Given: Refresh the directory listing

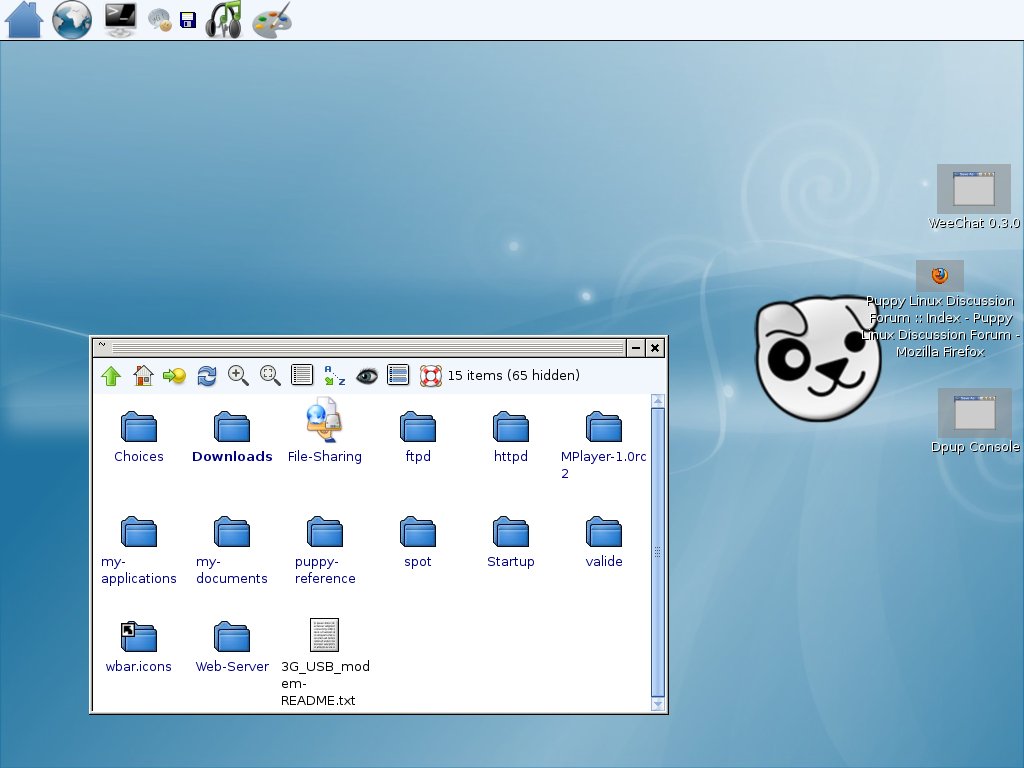Looking at the screenshot, I should pyautogui.click(x=206, y=376).
